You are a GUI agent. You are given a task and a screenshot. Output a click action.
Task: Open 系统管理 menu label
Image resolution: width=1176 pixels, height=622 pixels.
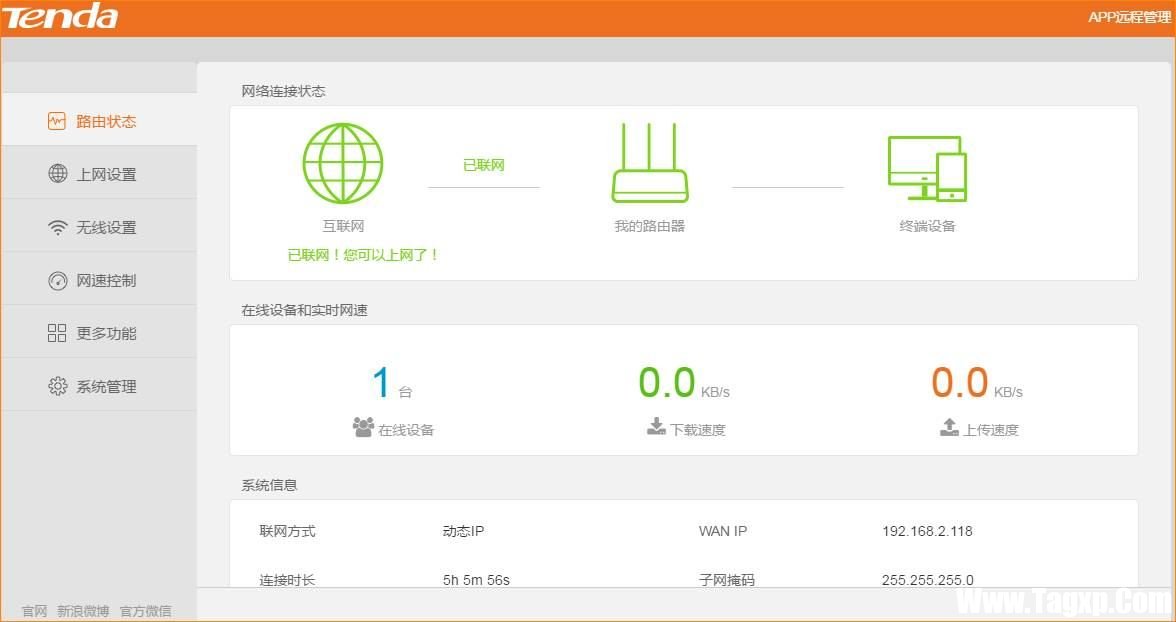(x=106, y=387)
